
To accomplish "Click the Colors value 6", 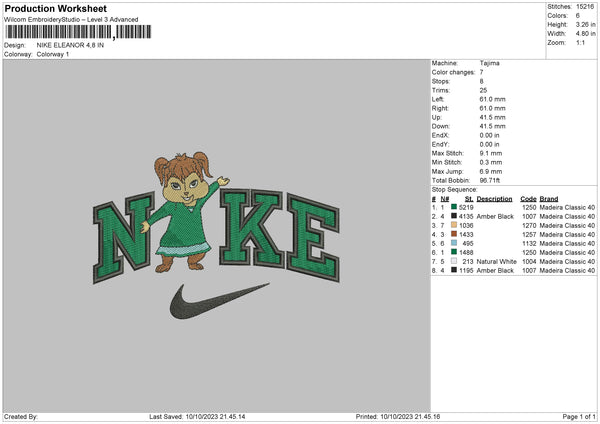I will tap(578, 16).
